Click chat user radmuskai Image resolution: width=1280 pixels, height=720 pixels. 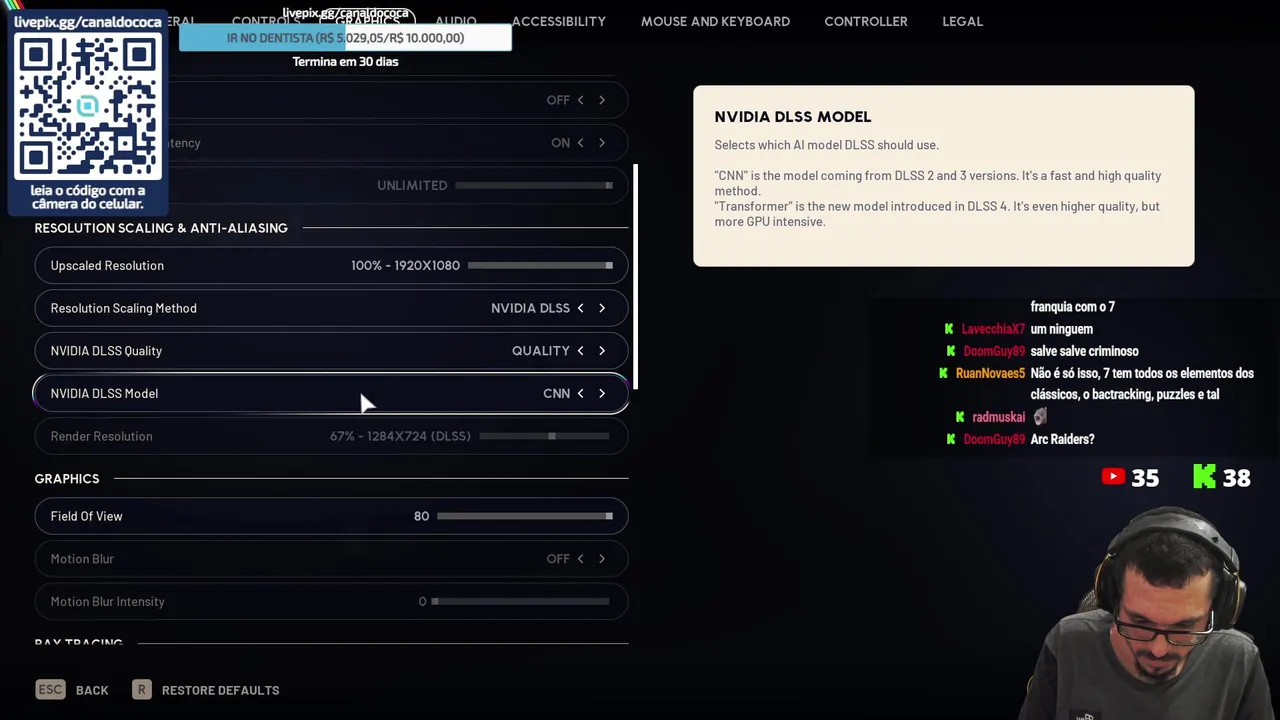tap(998, 417)
